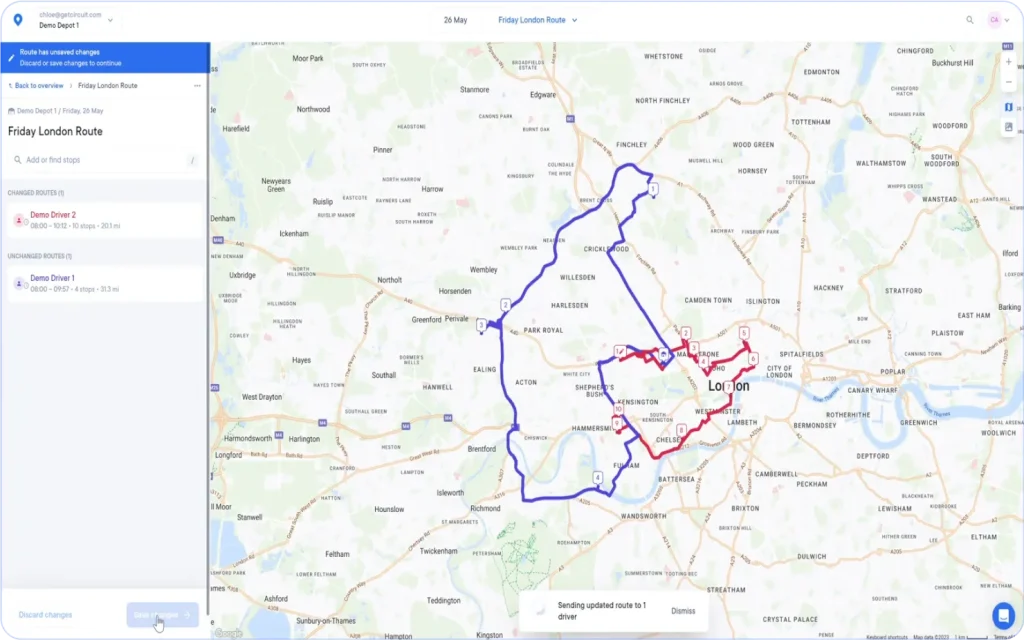The height and width of the screenshot is (640, 1024).
Task: Click red stop 2 marker near Marylebone
Action: (686, 334)
